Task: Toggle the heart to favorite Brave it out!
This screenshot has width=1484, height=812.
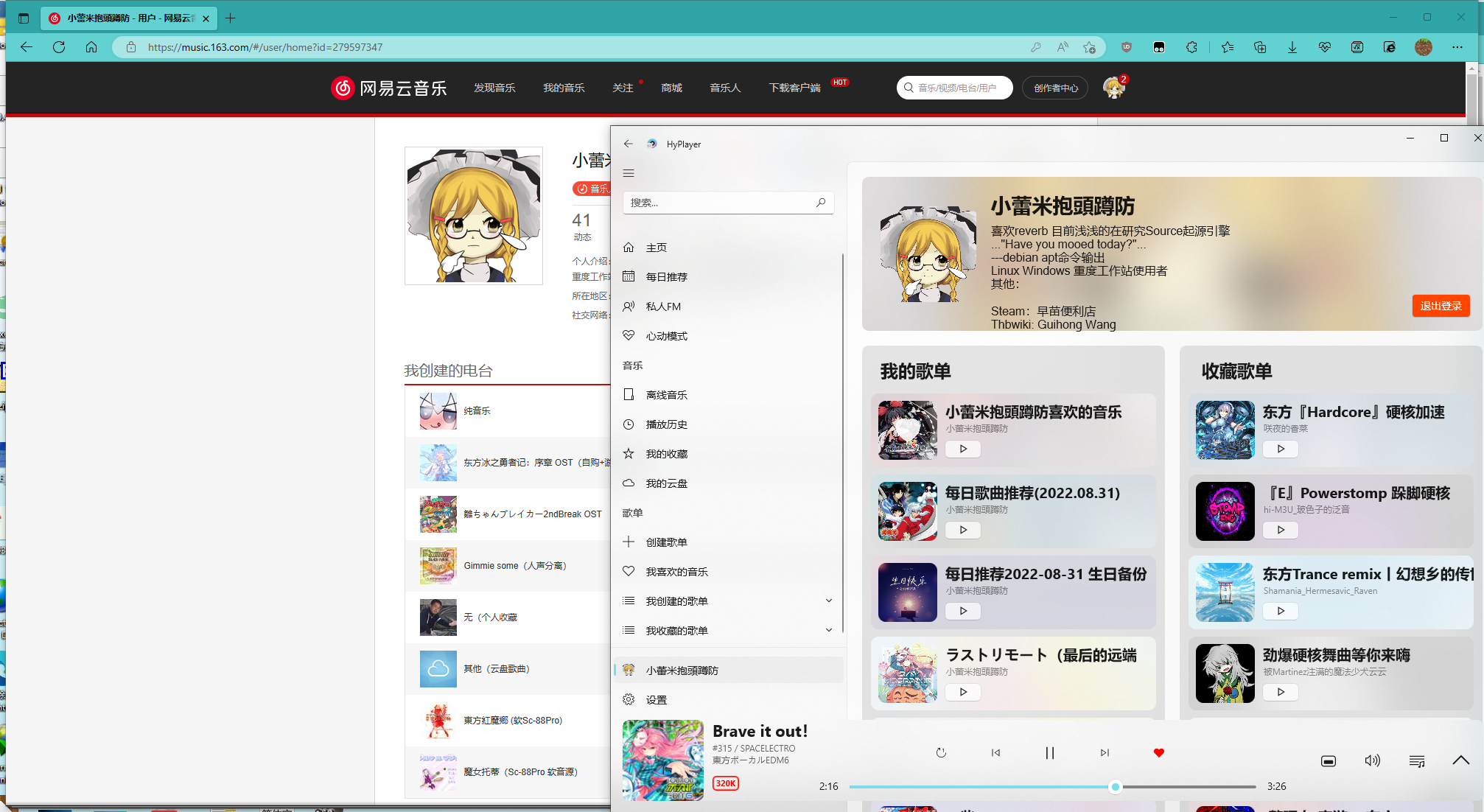Action: click(1158, 753)
